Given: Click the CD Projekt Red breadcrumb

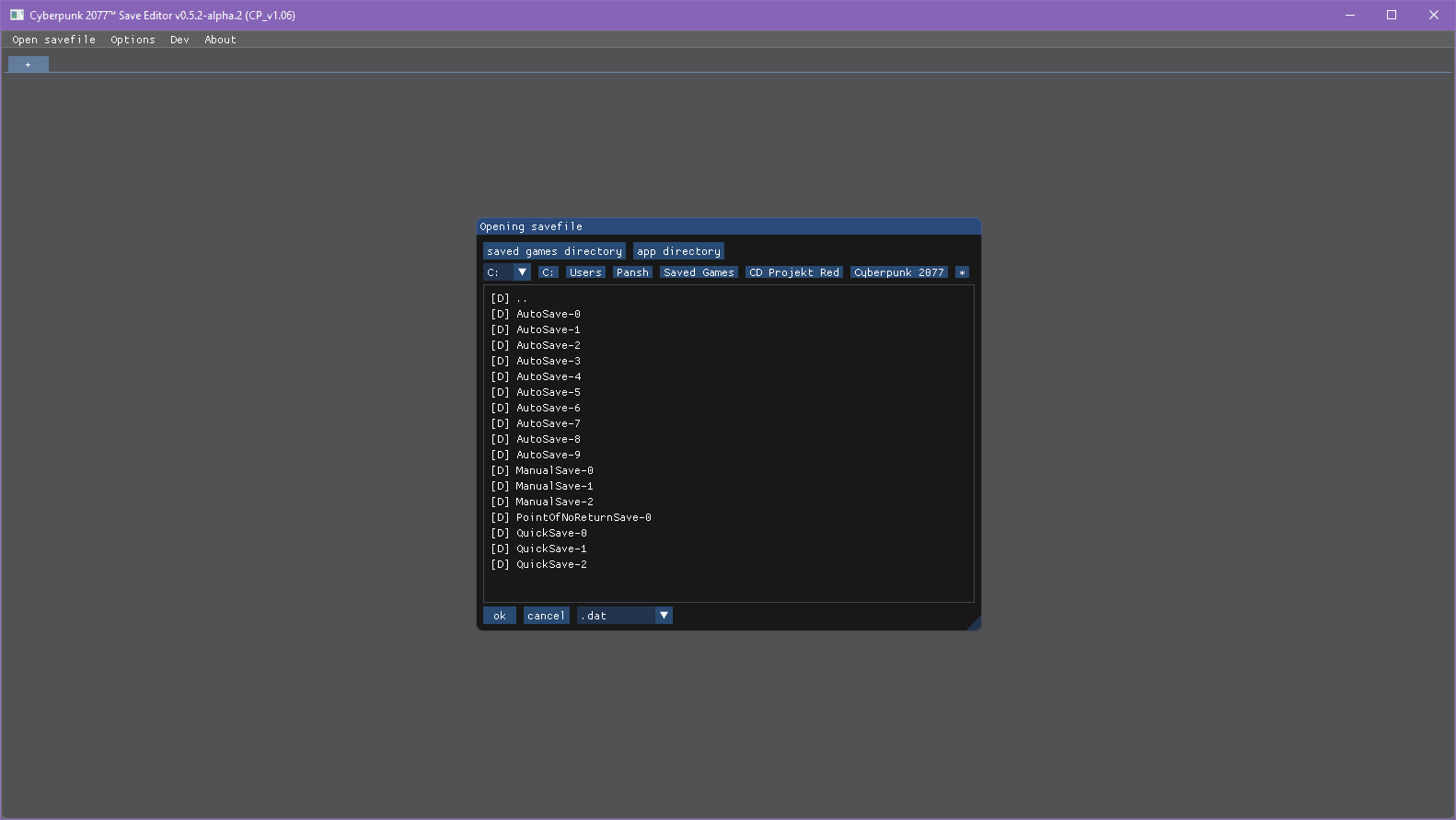Looking at the screenshot, I should pyautogui.click(x=794, y=272).
